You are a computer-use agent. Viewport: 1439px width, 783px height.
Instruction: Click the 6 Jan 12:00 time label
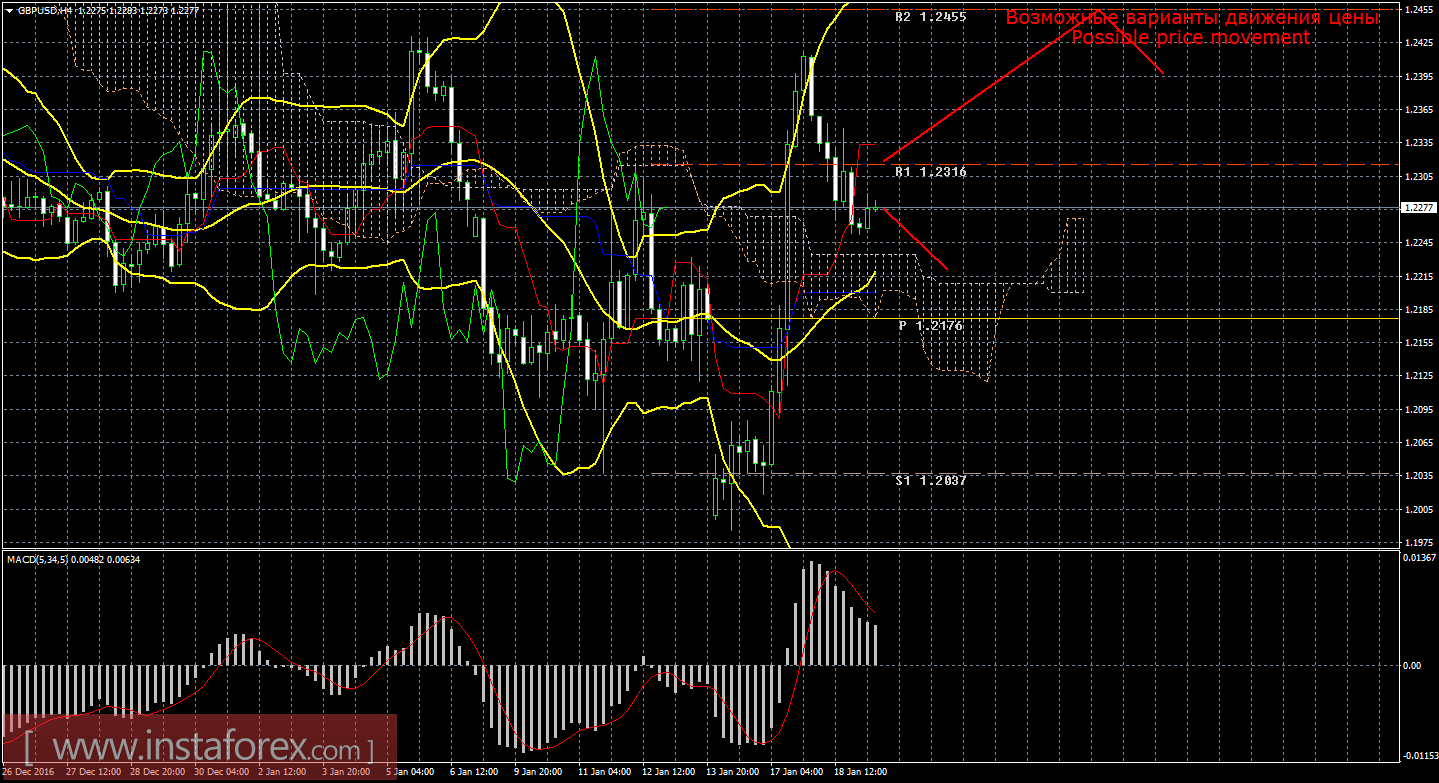(x=475, y=773)
